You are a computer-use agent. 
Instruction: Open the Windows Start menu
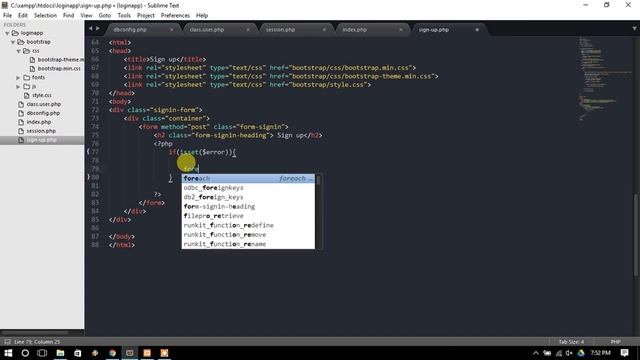pos(8,353)
